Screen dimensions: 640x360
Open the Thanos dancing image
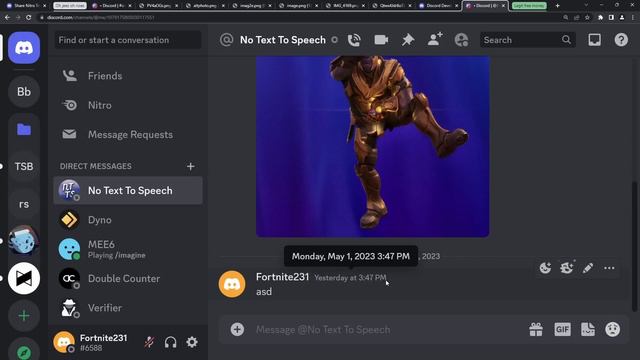tap(373, 147)
